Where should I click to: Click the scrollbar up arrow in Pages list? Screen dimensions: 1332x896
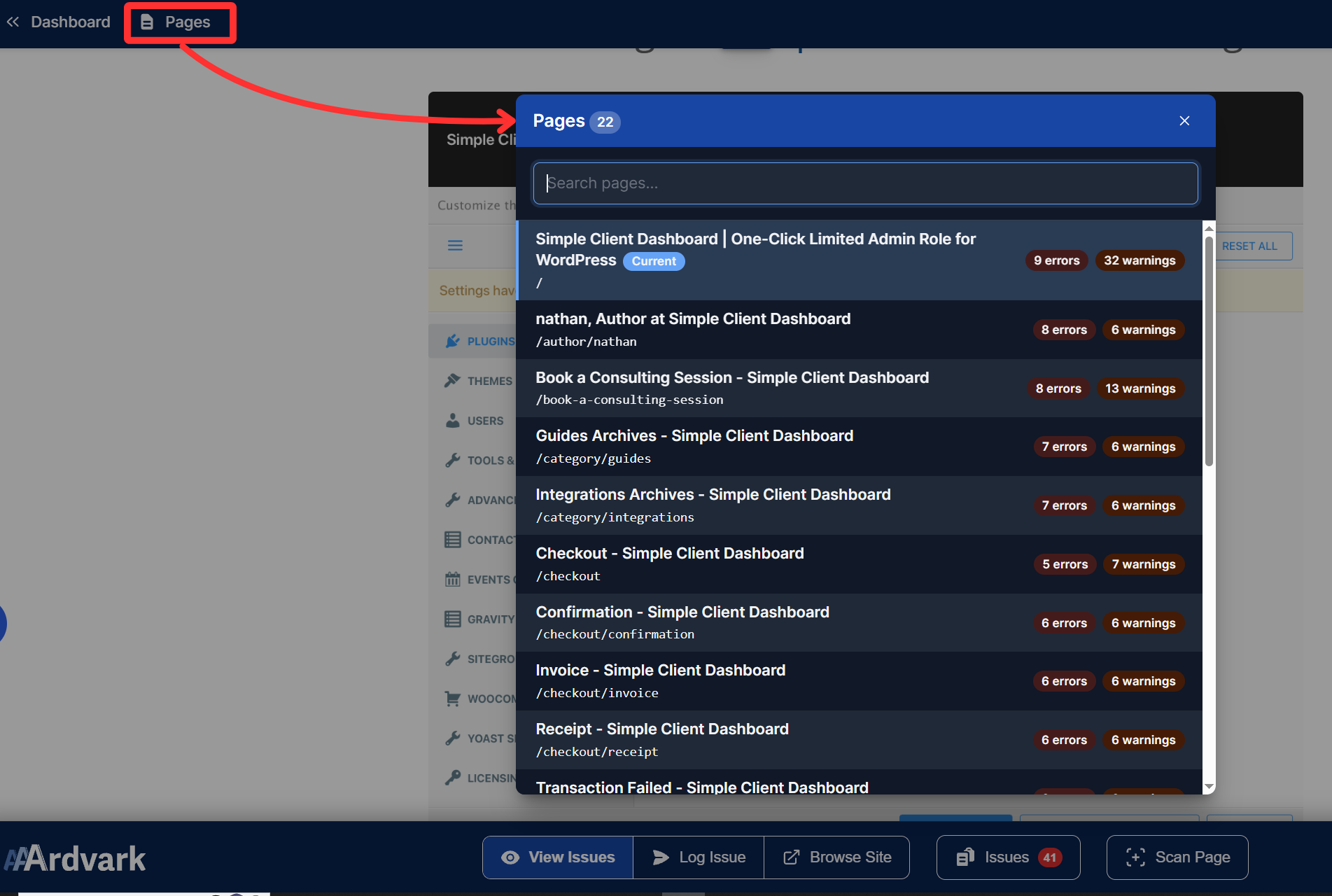1209,228
